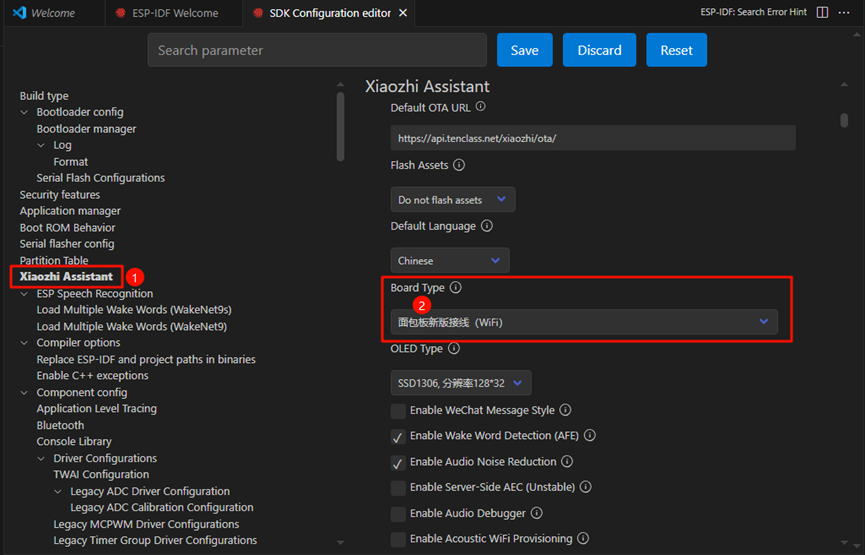The image size is (865, 555).
Task: Collapse ESP Speech Recognition node
Action: tap(24, 293)
